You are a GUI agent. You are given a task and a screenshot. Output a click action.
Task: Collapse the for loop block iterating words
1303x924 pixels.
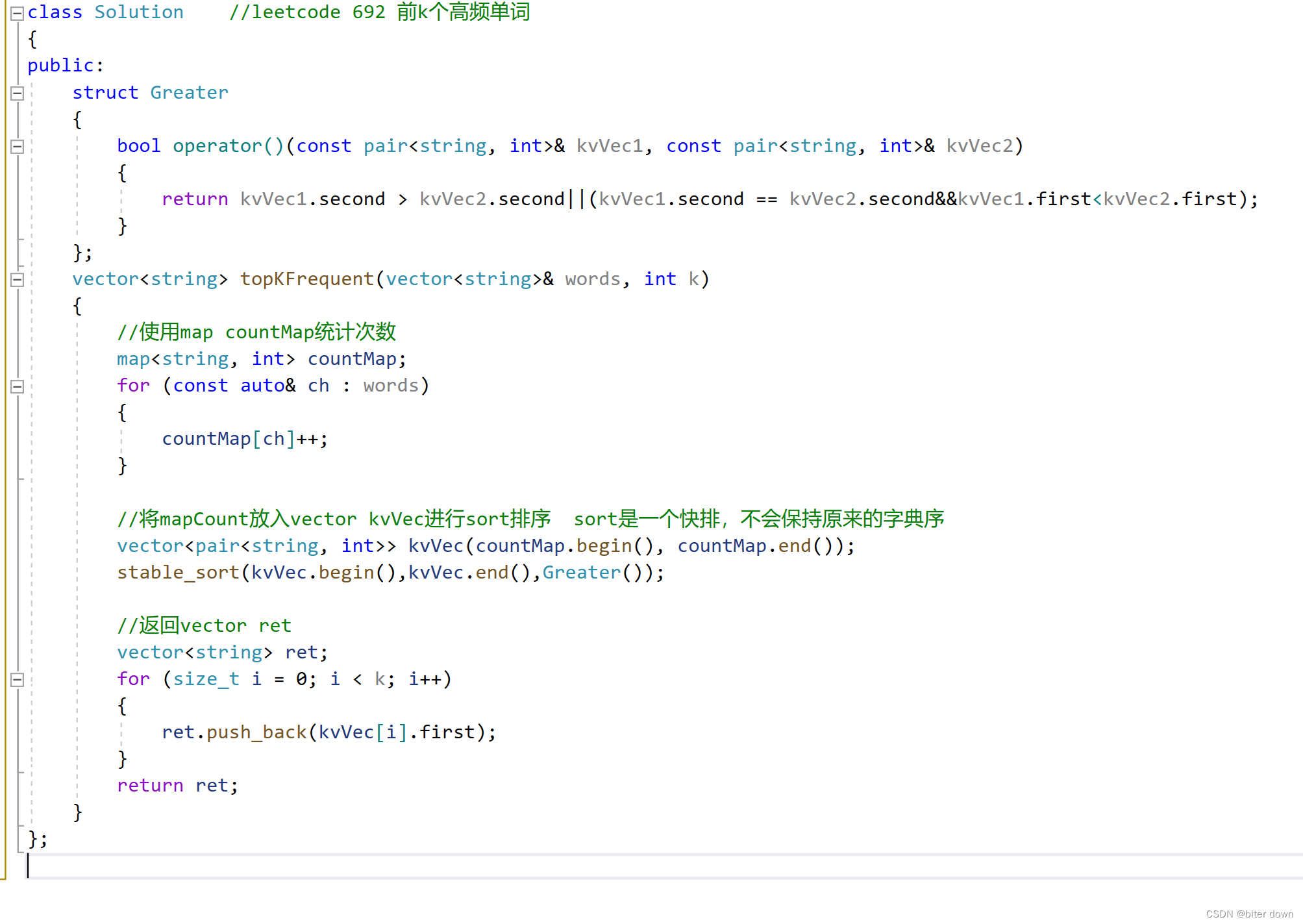pos(17,386)
